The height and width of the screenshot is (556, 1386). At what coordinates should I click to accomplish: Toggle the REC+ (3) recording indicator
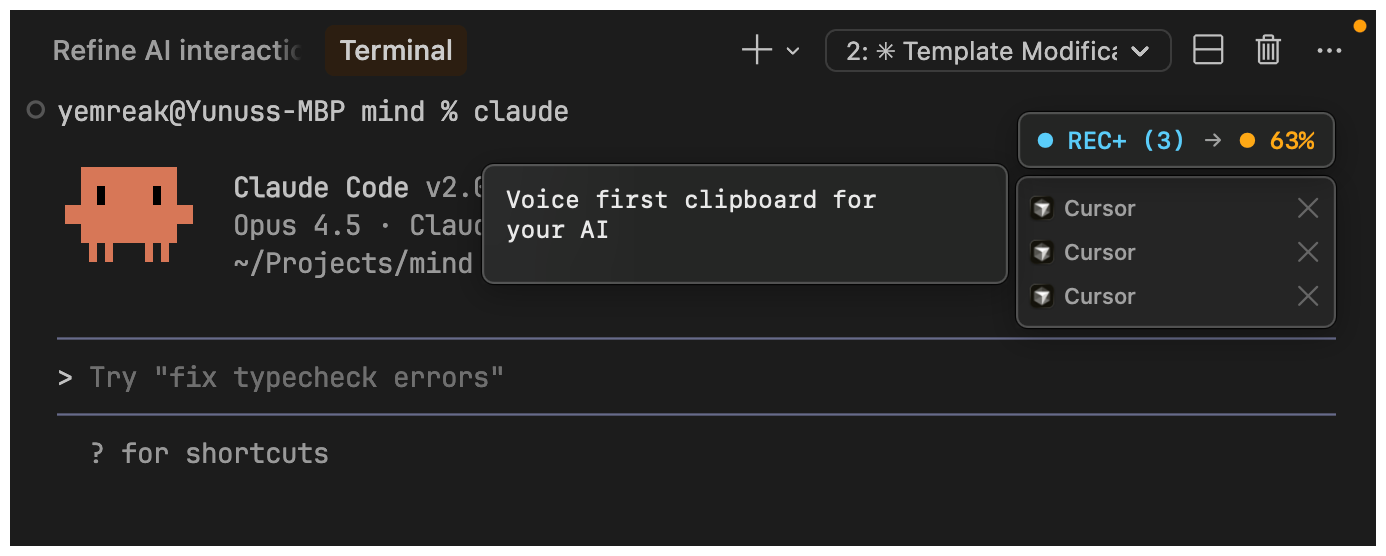[x=1110, y=141]
